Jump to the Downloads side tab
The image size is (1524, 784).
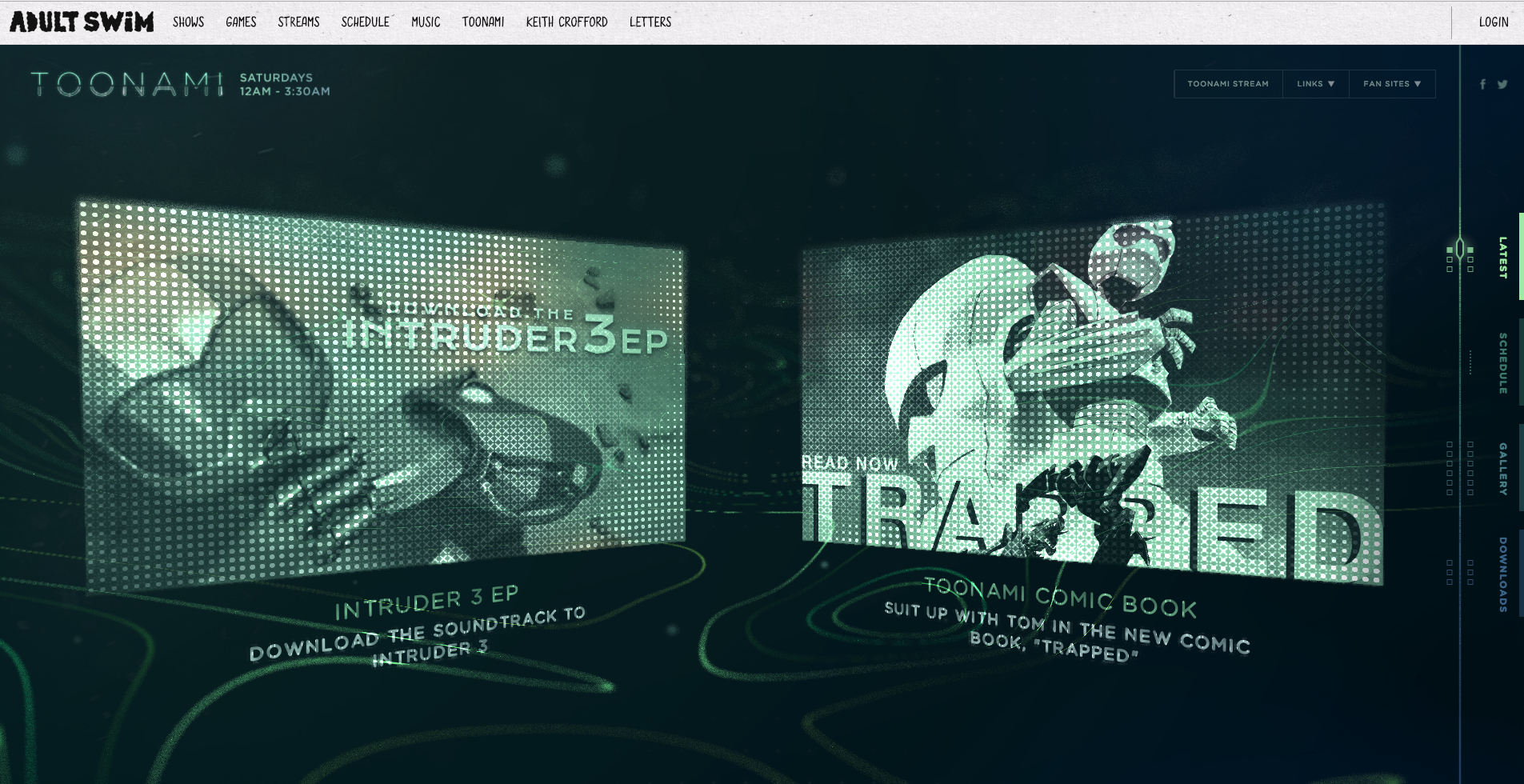(x=1503, y=574)
